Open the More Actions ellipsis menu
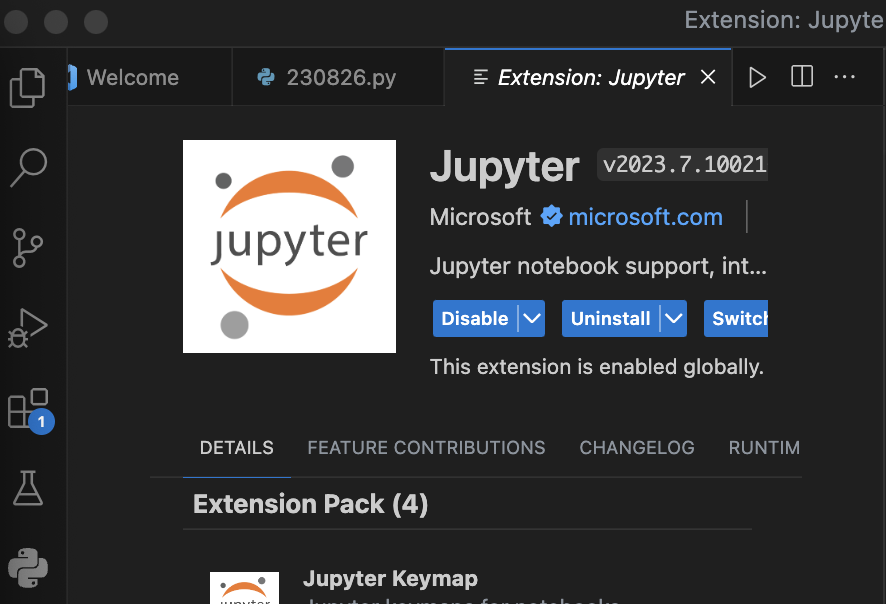886x604 pixels. [x=845, y=77]
